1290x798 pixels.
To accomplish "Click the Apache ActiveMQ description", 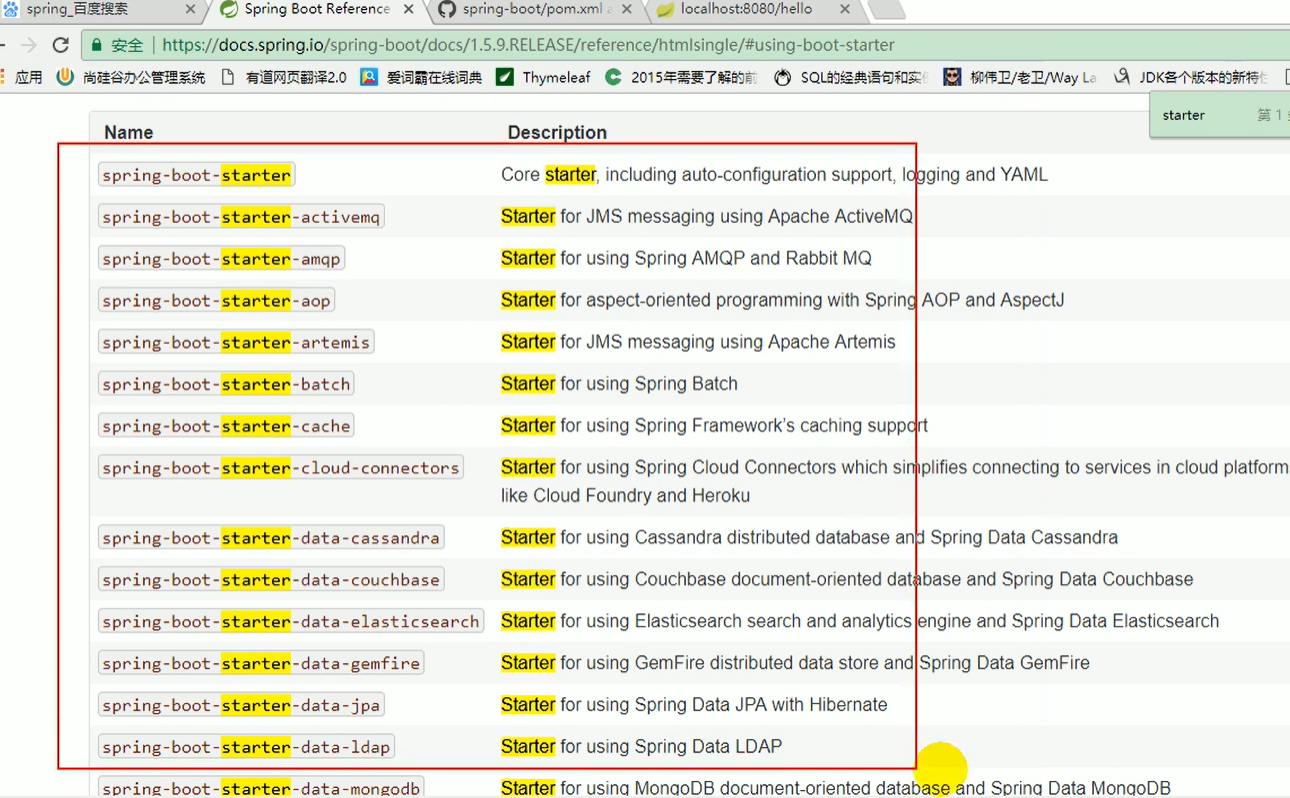I will pos(707,217).
